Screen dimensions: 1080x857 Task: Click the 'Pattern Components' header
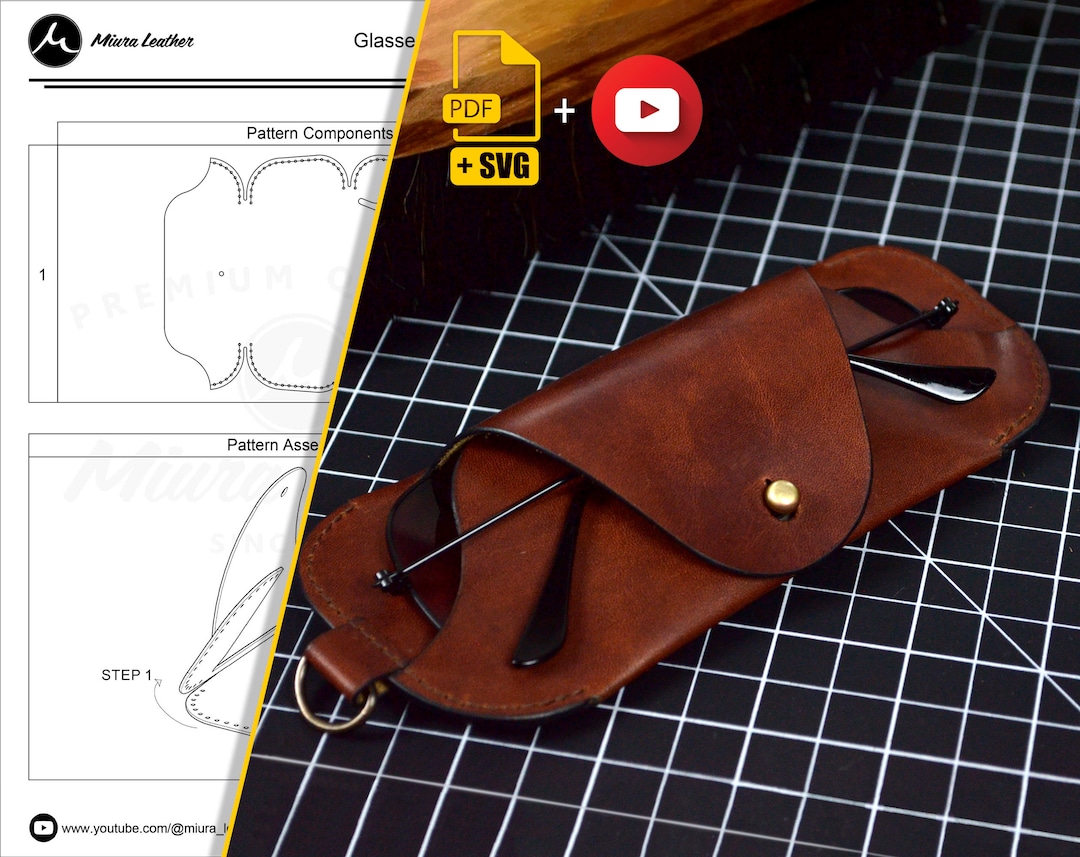(x=319, y=133)
